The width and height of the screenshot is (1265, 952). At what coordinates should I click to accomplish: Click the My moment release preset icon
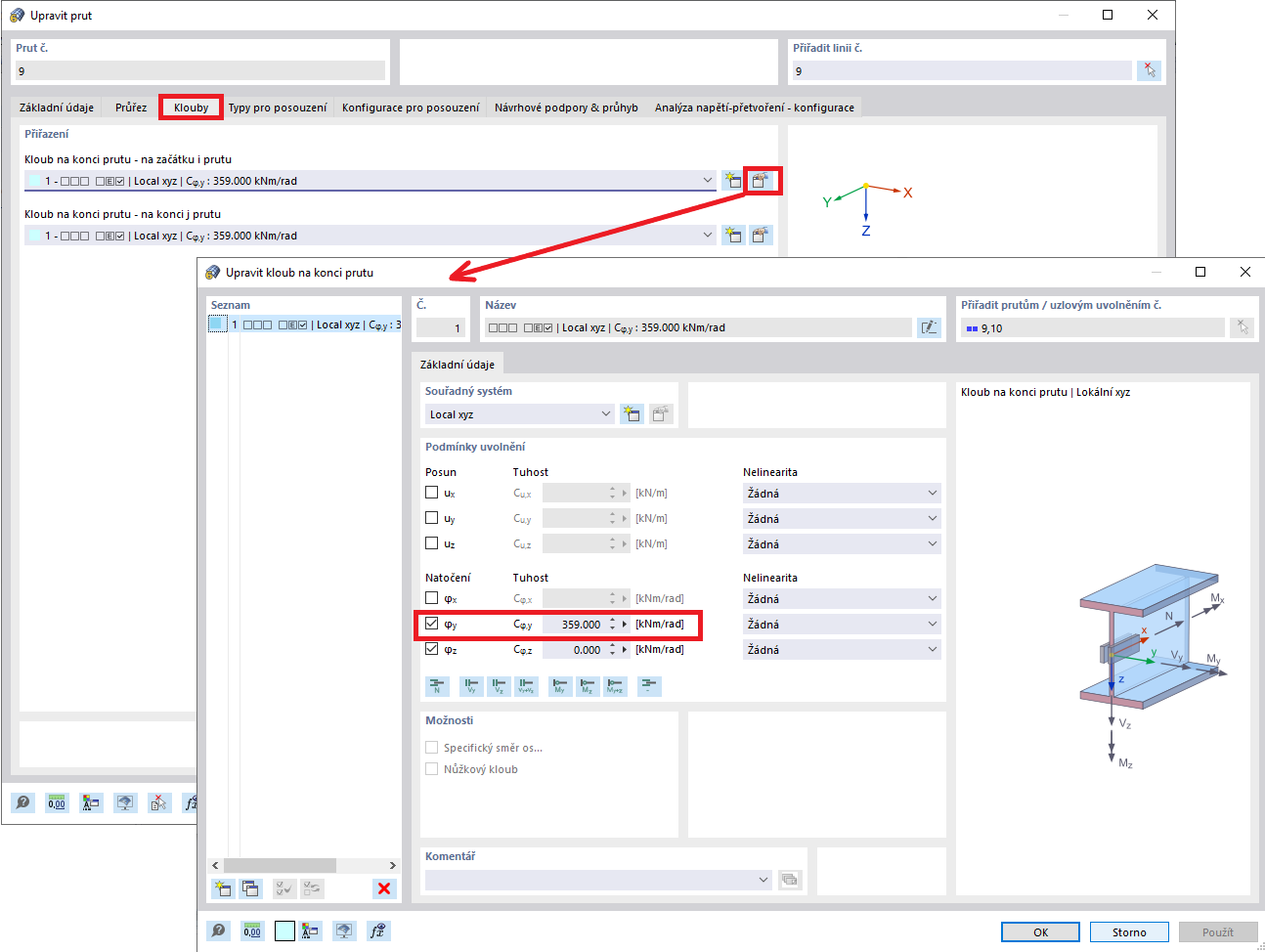(x=560, y=686)
